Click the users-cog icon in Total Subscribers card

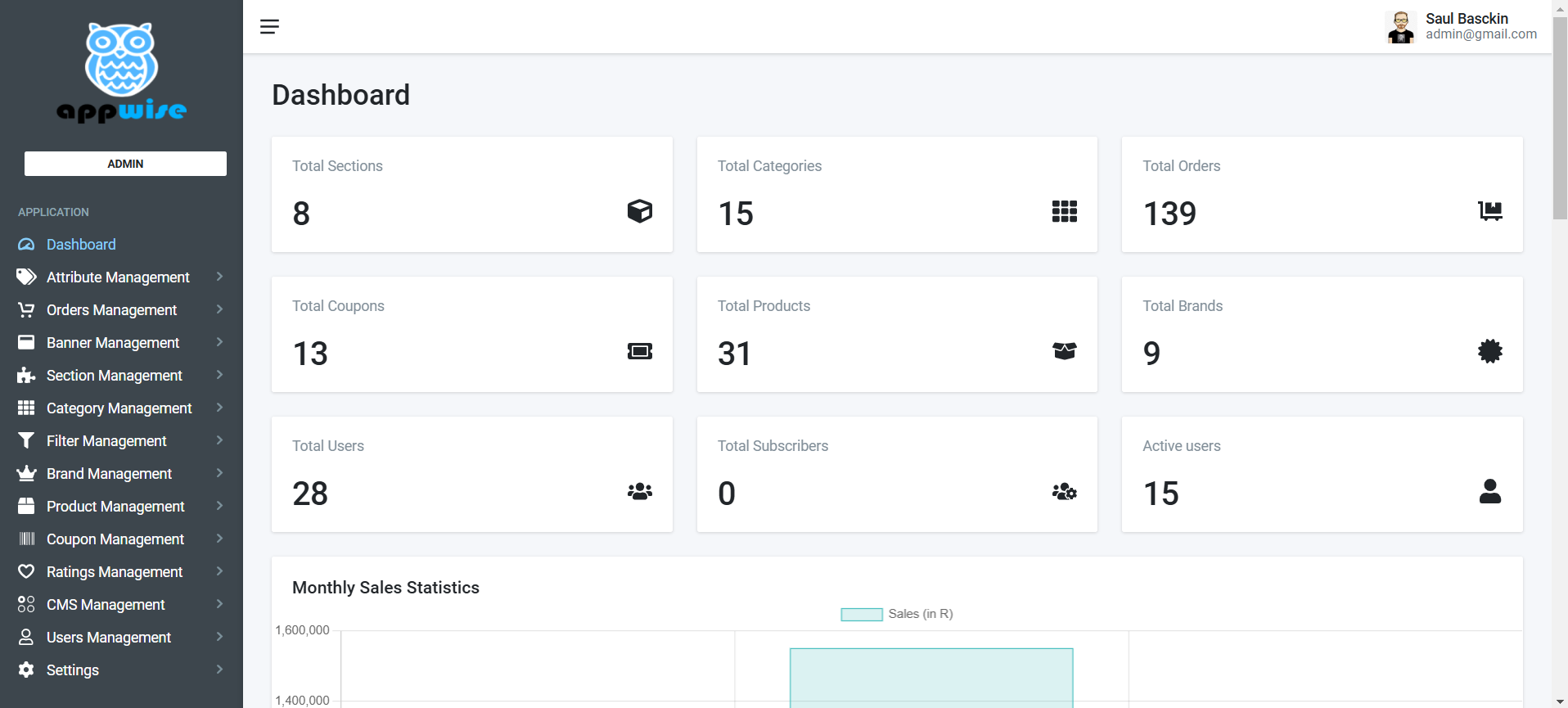[x=1065, y=491]
